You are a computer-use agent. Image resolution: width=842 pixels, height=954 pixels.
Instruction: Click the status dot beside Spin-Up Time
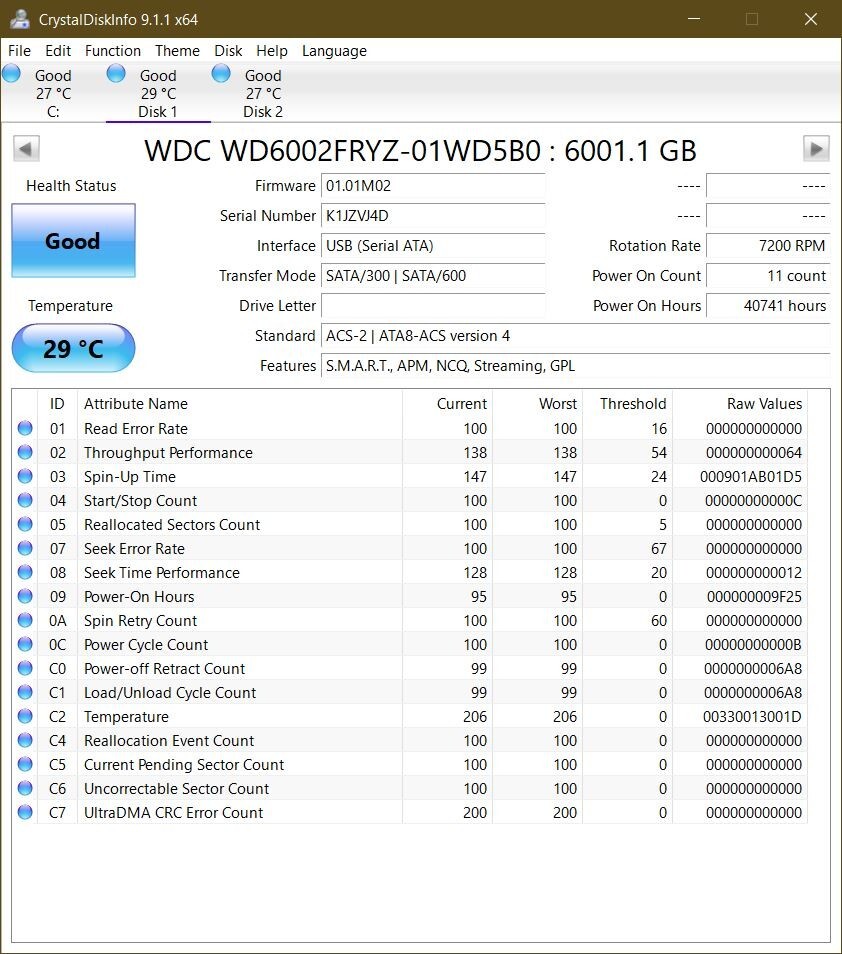24,476
